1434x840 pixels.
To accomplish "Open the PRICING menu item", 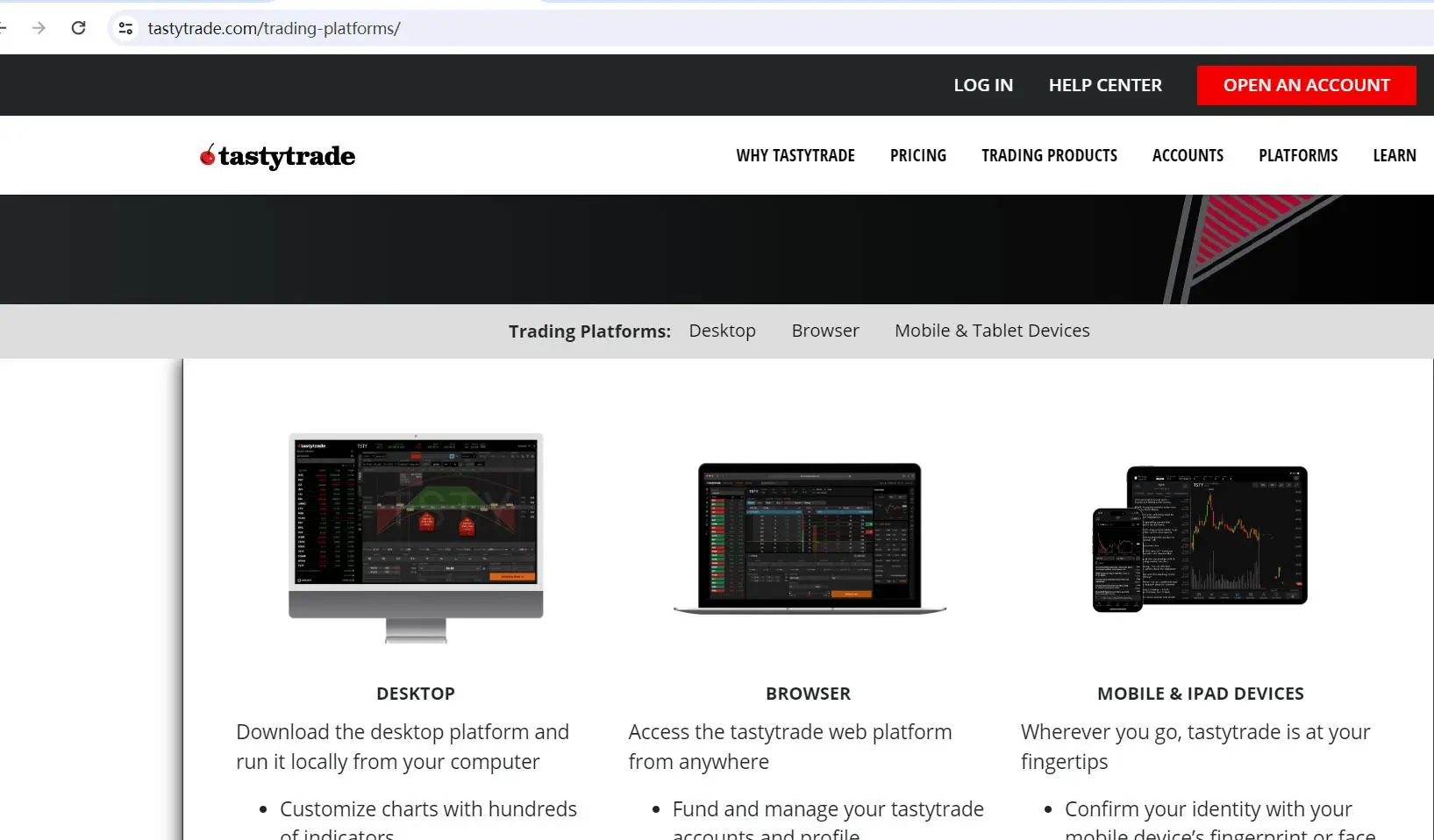I will click(x=918, y=155).
